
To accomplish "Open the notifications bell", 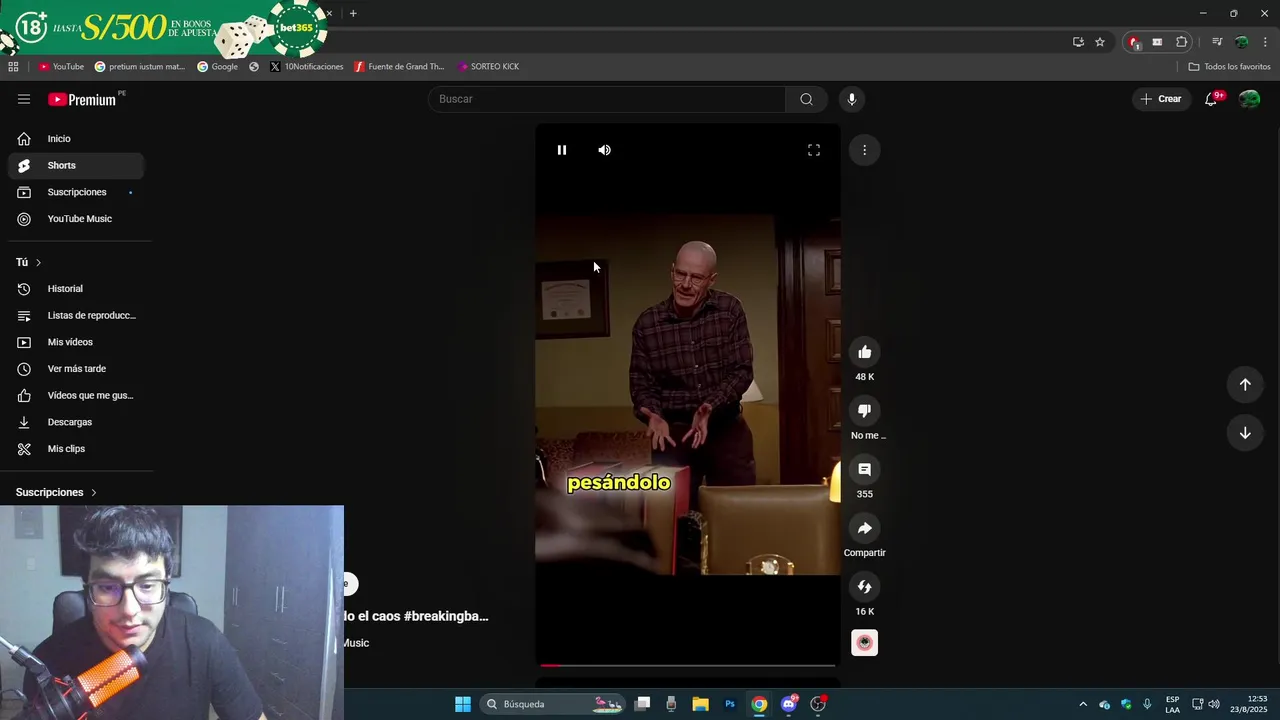I will [1211, 99].
